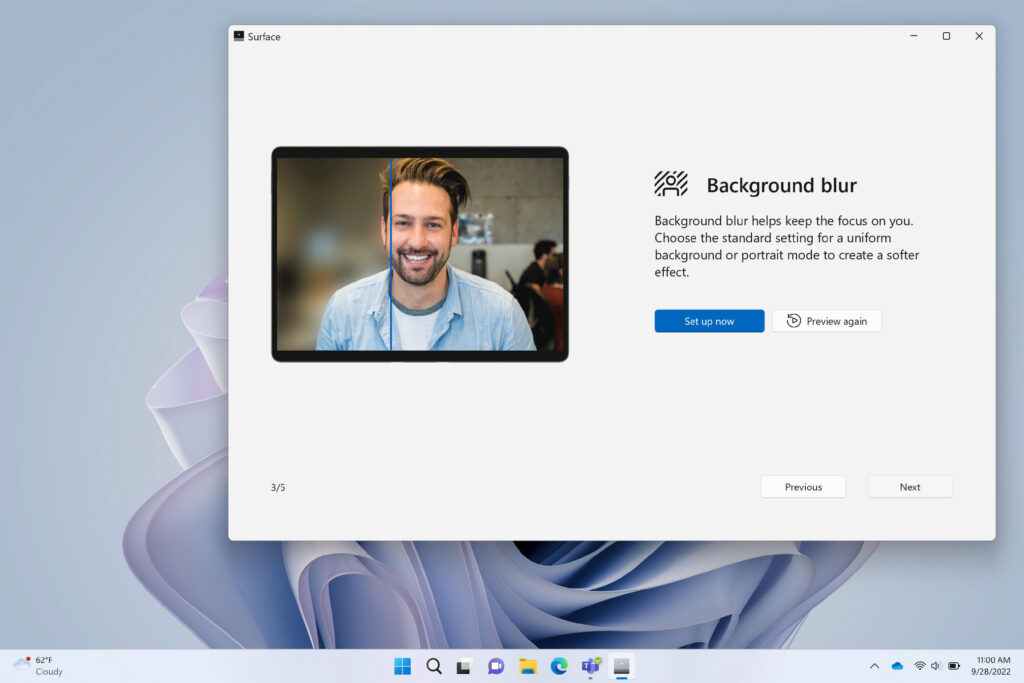The height and width of the screenshot is (683, 1024).
Task: Click the background blur preview image
Action: [420, 254]
